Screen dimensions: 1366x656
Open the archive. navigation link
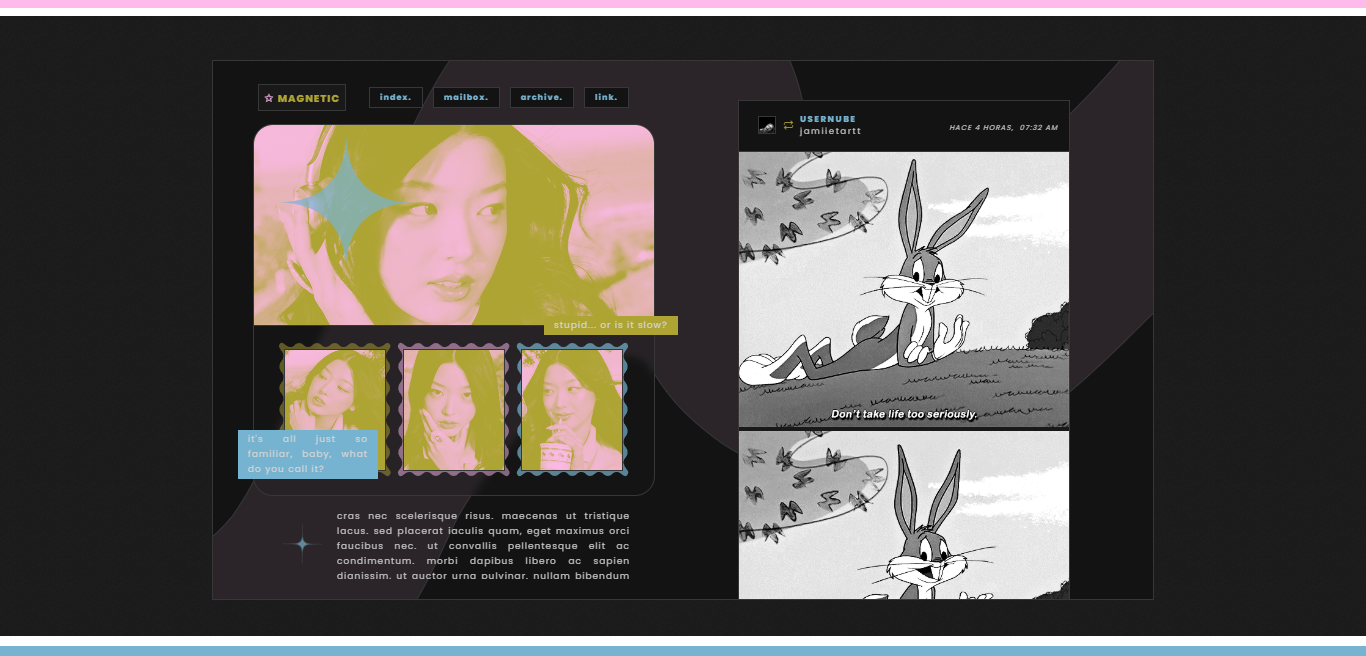(542, 97)
